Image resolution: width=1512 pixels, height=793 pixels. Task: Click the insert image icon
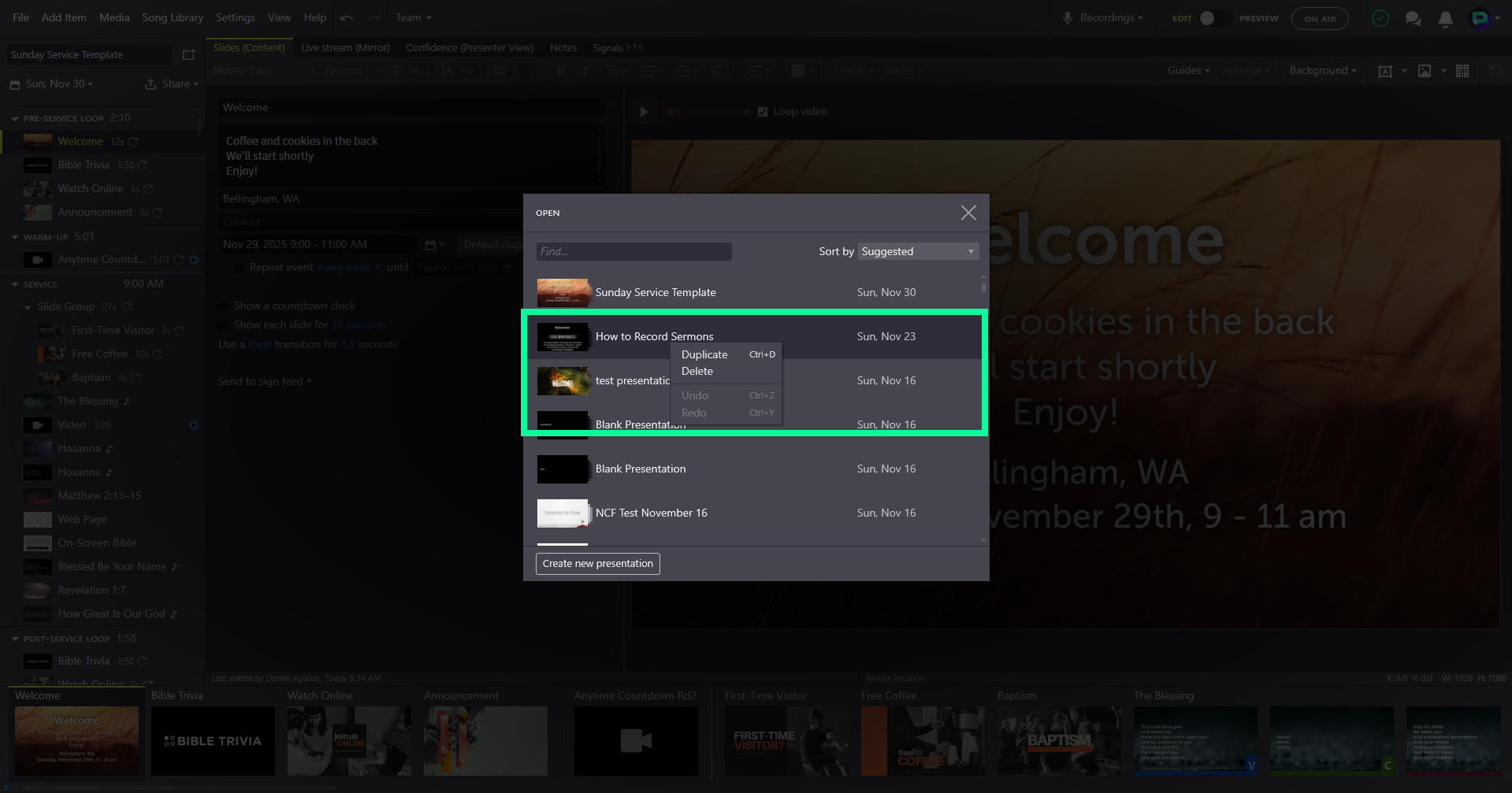(1425, 71)
